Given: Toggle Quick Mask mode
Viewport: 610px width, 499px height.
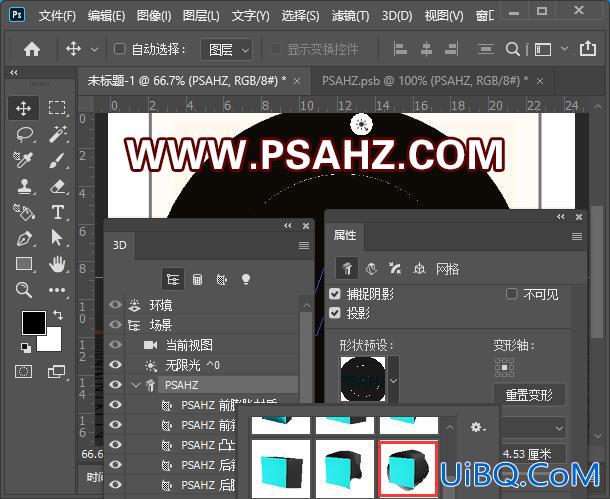Looking at the screenshot, I should pos(23,371).
